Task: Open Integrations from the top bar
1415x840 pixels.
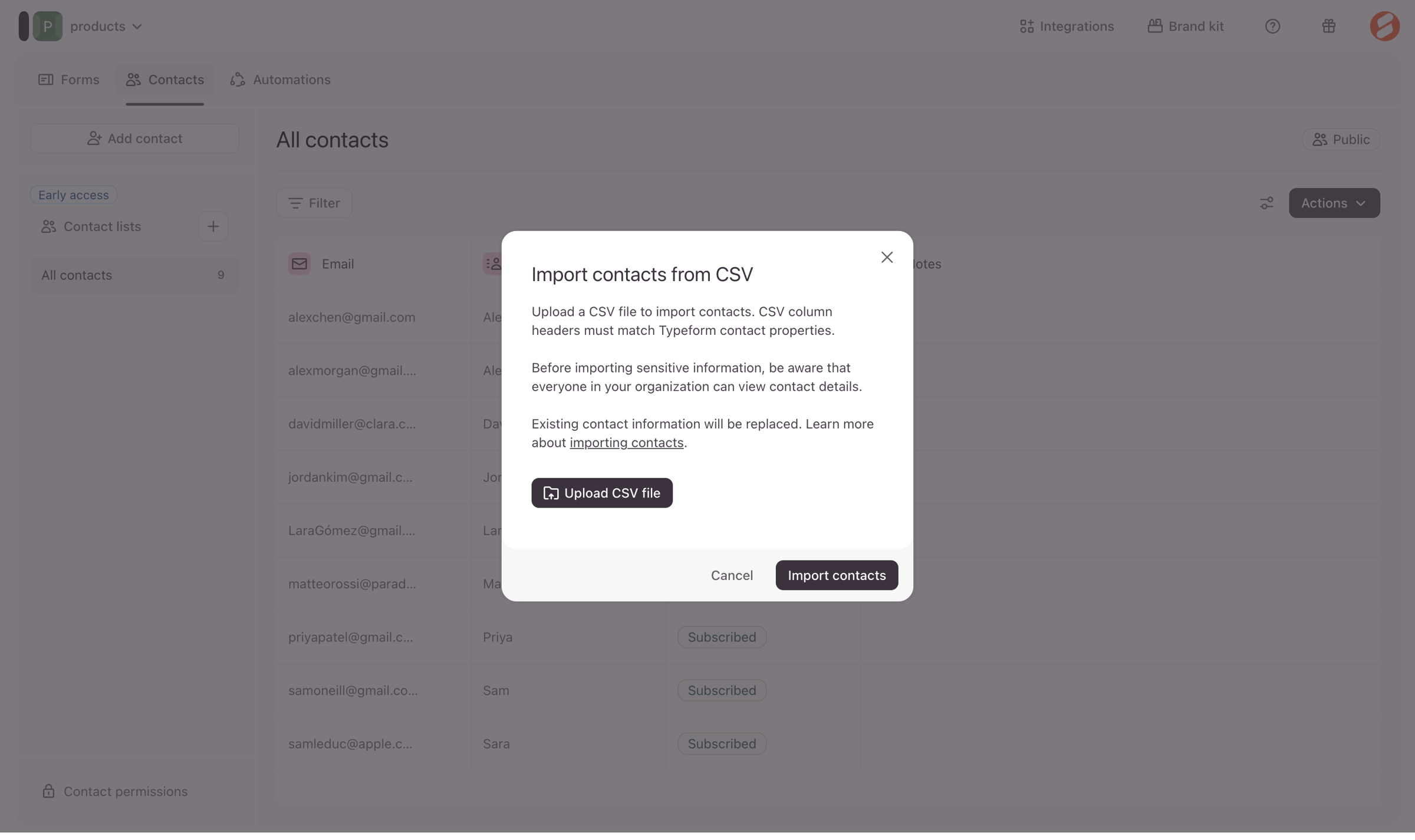Action: click(1067, 26)
